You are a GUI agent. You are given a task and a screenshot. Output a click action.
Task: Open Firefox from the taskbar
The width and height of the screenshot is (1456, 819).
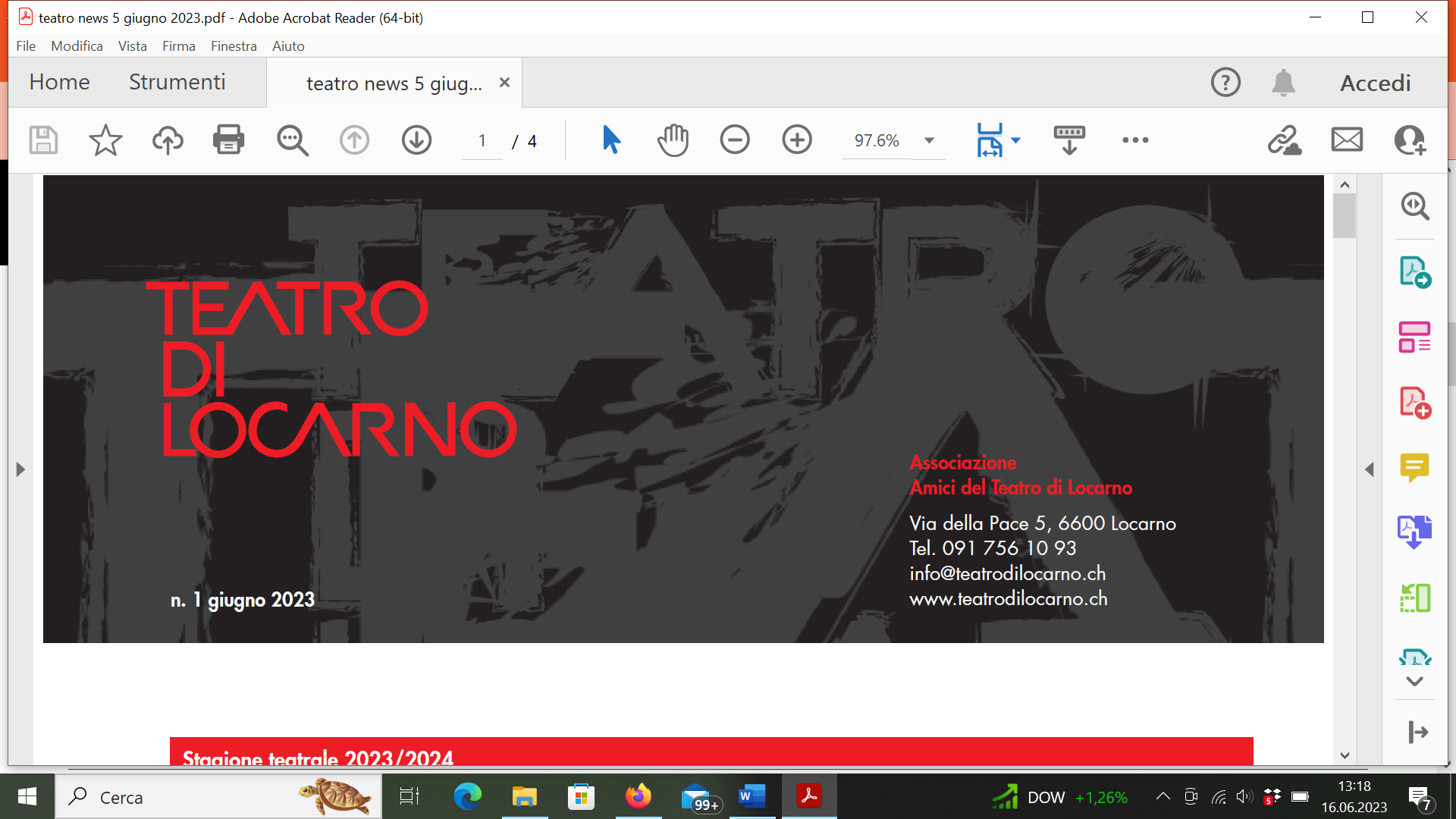point(638,796)
